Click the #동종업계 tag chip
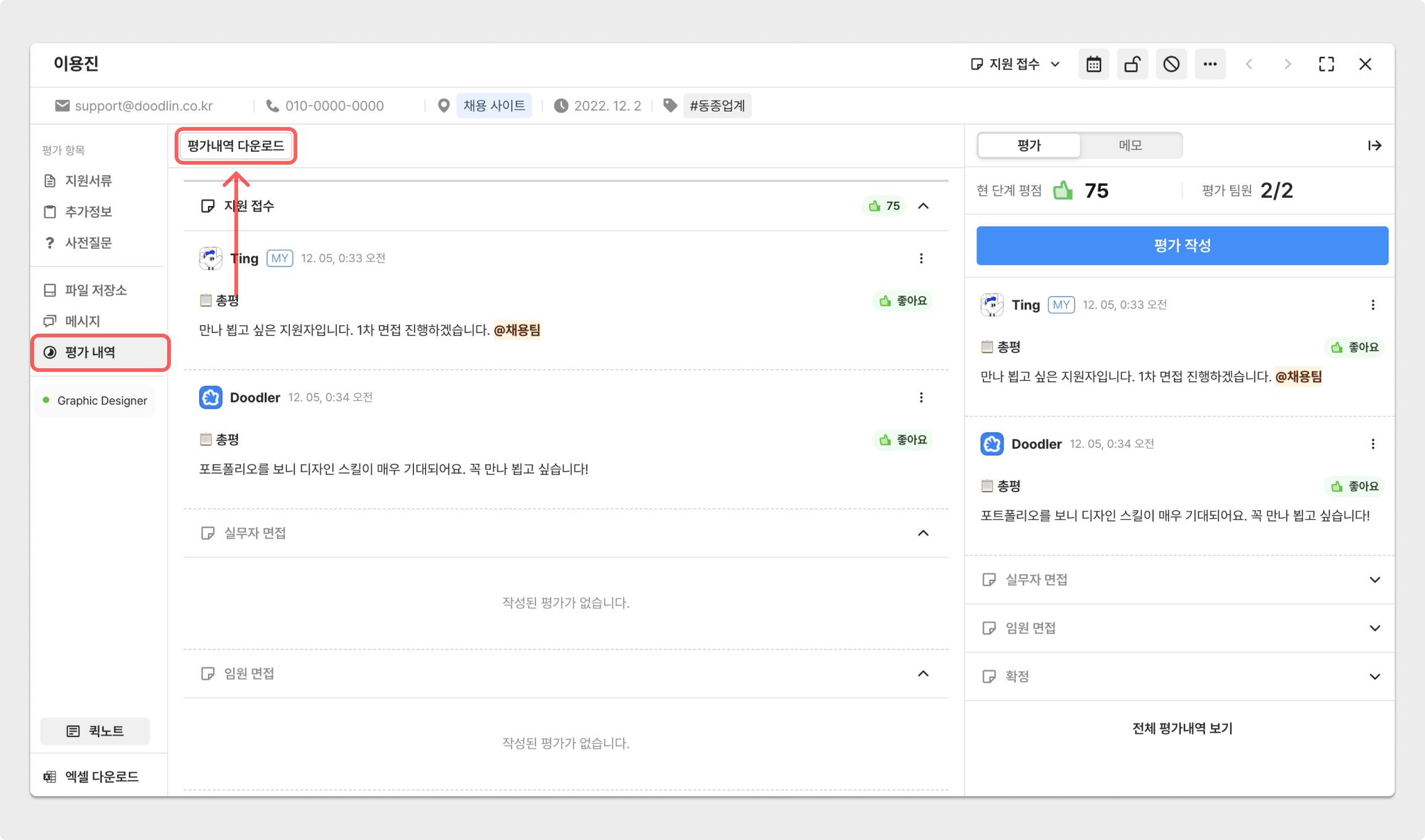 717,106
